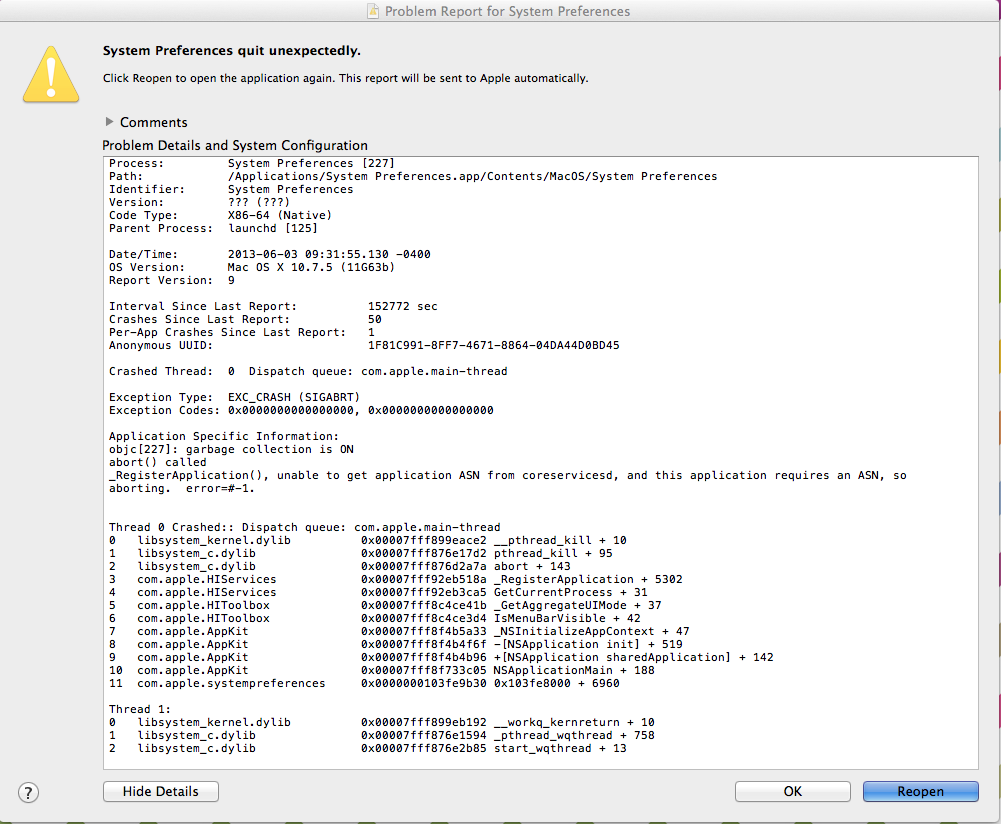Click the 'Identifier: System Preferences' line
Image resolution: width=1001 pixels, height=824 pixels.
point(231,190)
